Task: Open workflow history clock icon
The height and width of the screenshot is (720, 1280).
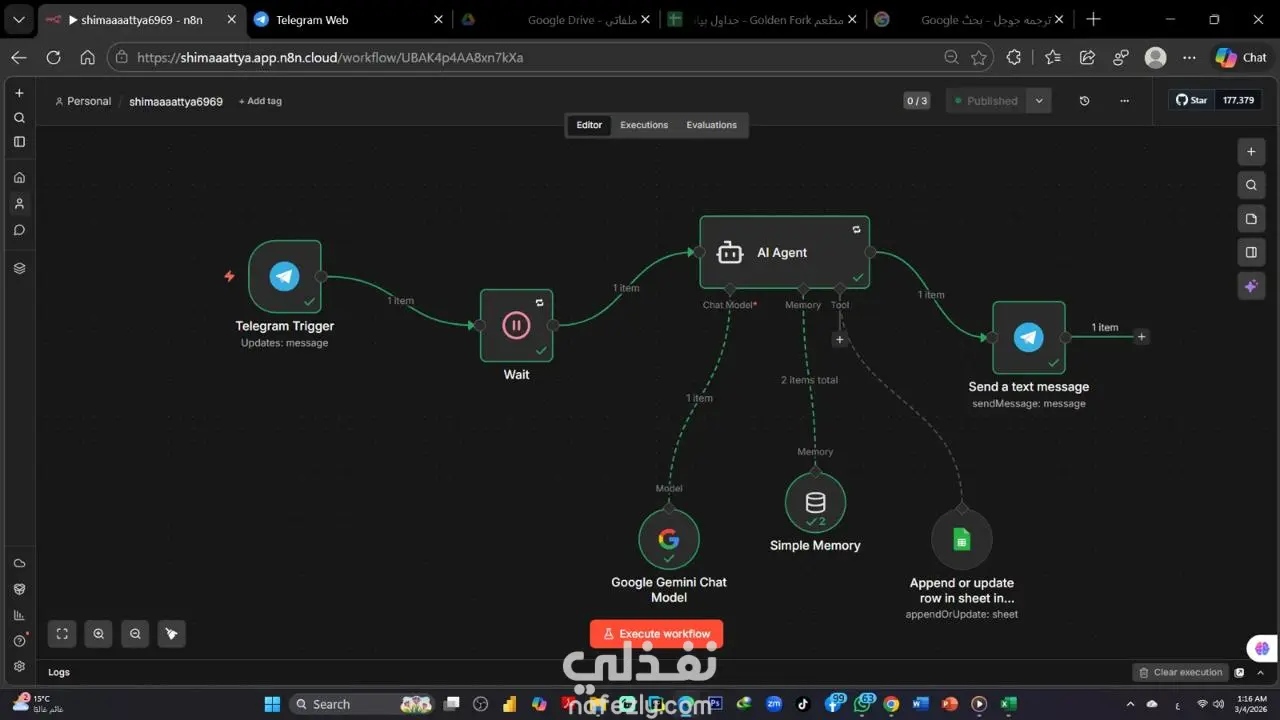Action: point(1085,101)
